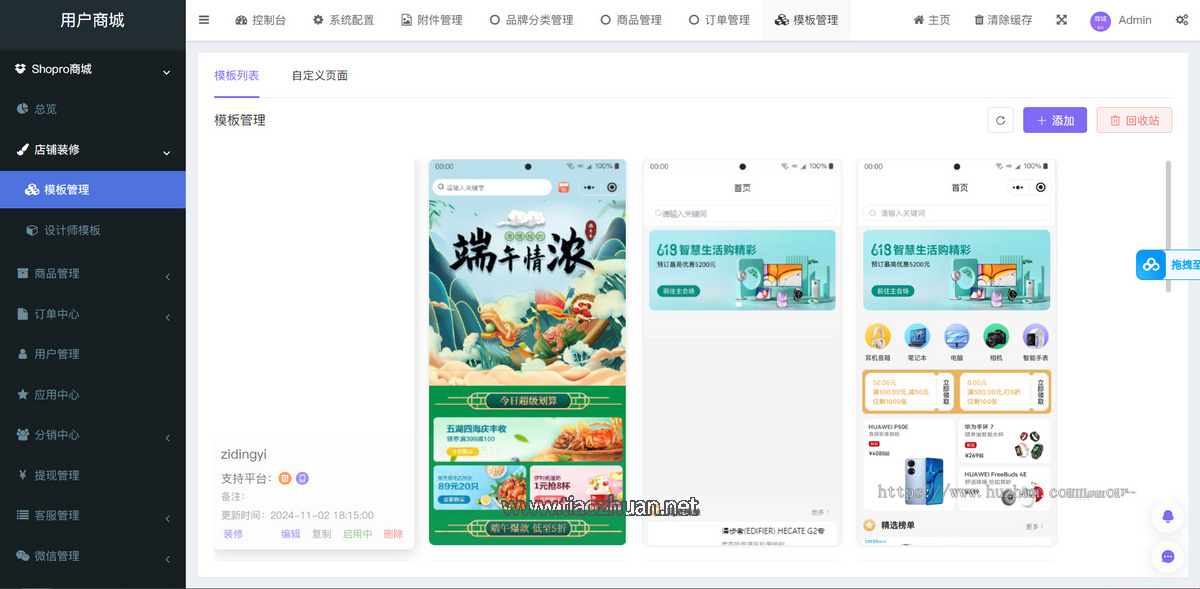Toggle fullscreen with the expand icon in top bar
Image resolution: width=1200 pixels, height=589 pixels.
pyautogui.click(x=1061, y=19)
